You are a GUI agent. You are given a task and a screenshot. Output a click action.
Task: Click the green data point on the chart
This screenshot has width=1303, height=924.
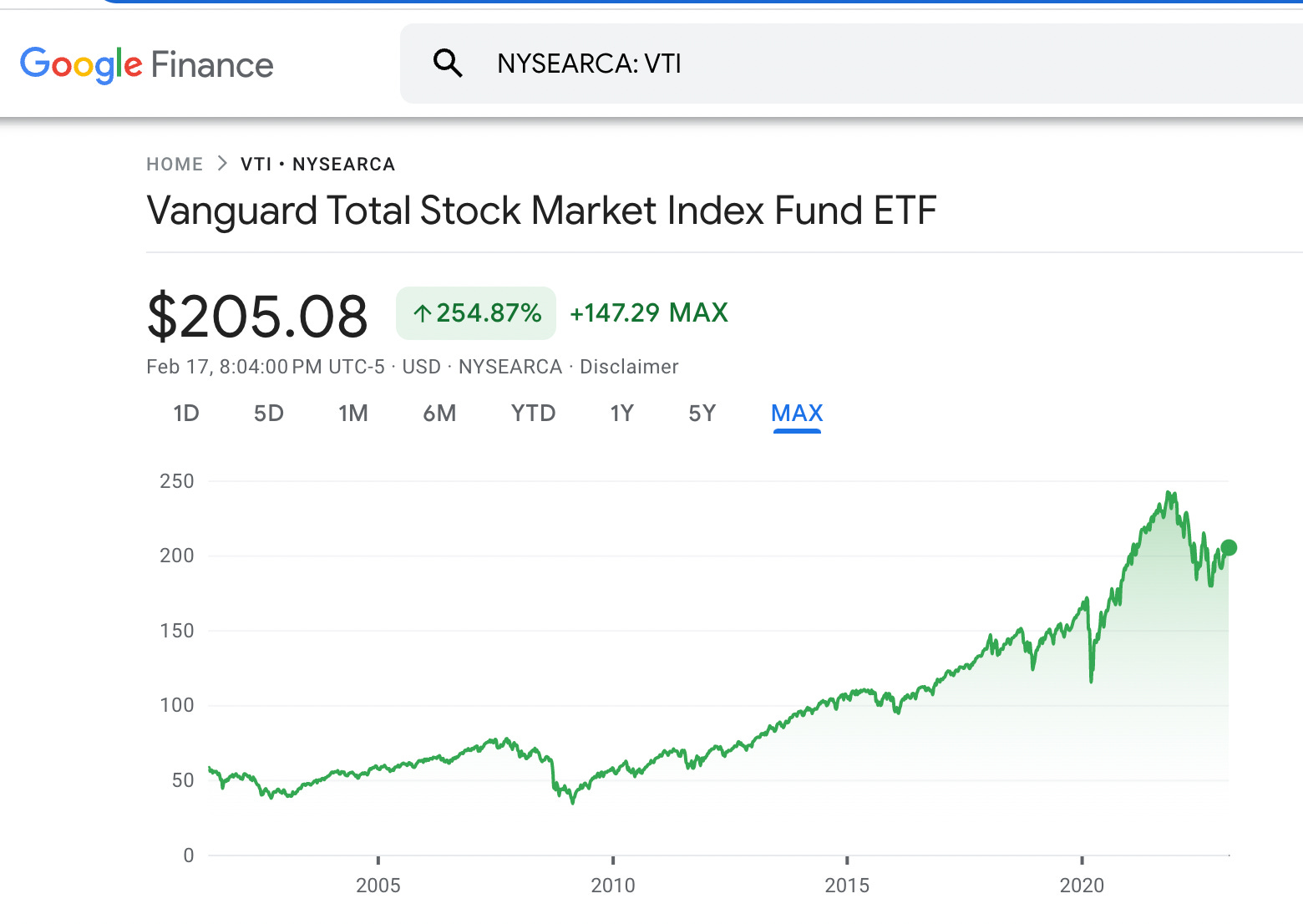pyautogui.click(x=1229, y=547)
